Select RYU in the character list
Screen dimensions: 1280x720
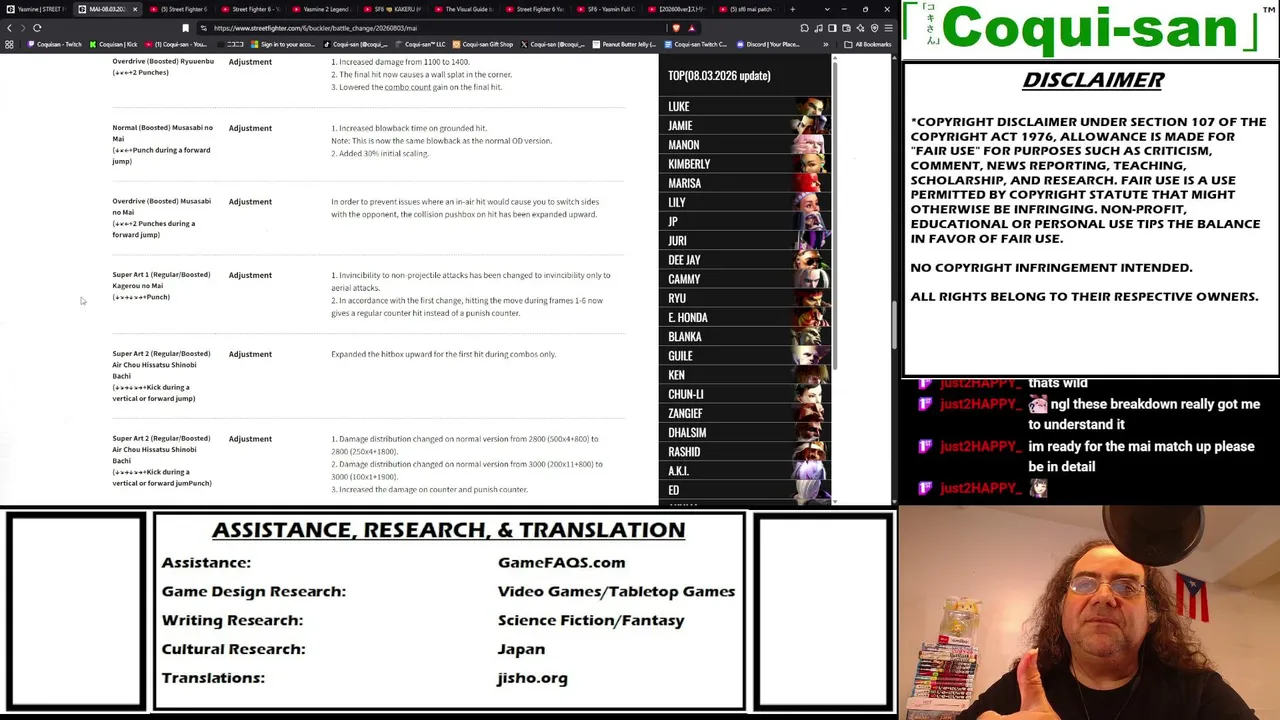(744, 298)
